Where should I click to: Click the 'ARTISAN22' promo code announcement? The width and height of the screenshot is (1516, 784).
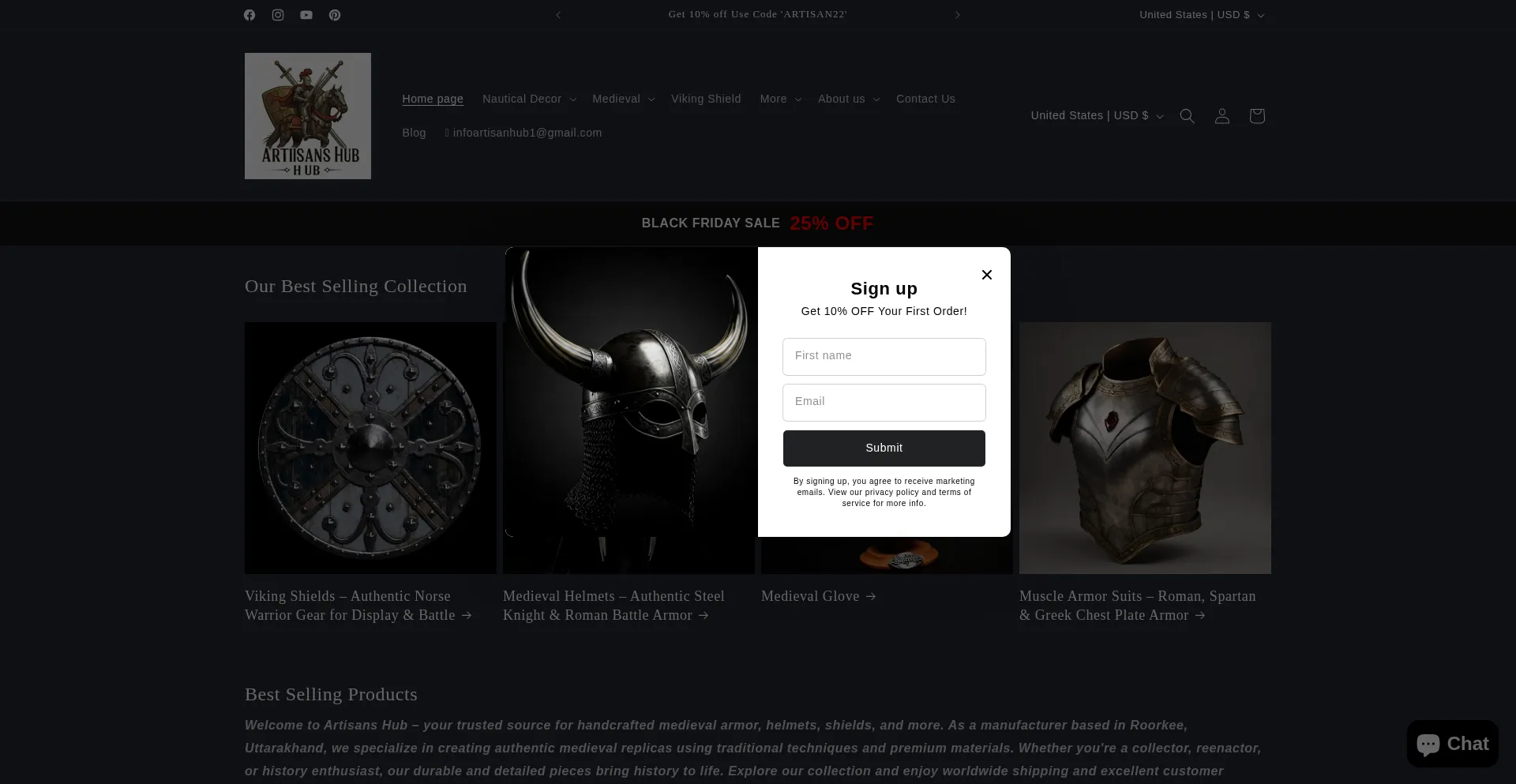tap(758, 15)
